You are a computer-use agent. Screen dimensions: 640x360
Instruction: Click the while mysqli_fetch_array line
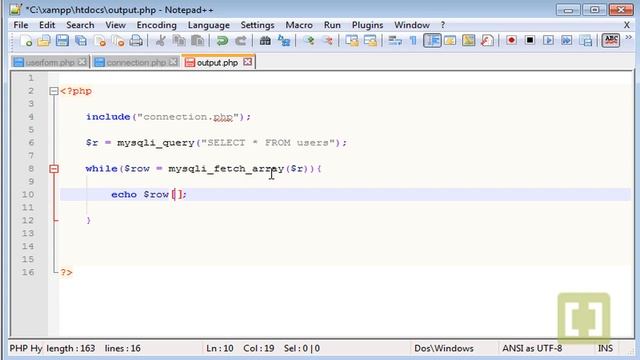pos(203,169)
